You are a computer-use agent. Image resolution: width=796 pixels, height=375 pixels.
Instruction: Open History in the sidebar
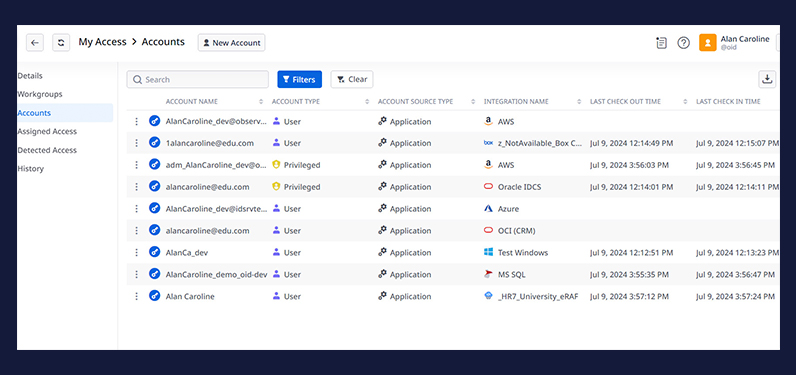click(x=30, y=168)
